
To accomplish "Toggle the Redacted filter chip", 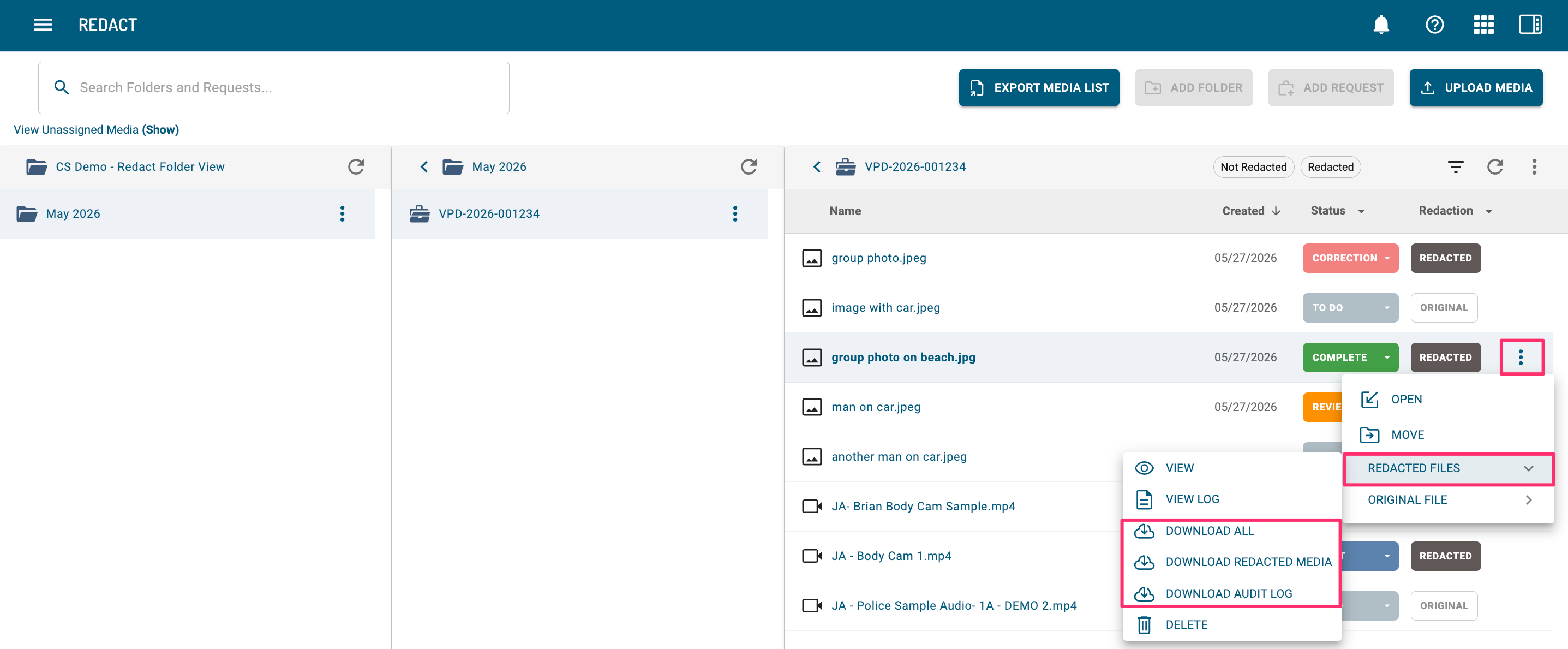I will [x=1330, y=167].
